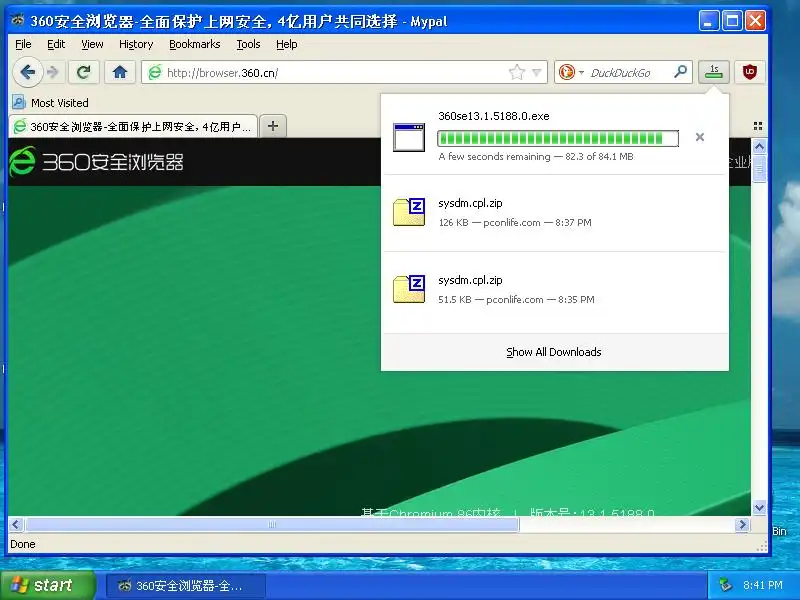Open the Help menu
This screenshot has height=600, width=800.
pyautogui.click(x=287, y=44)
